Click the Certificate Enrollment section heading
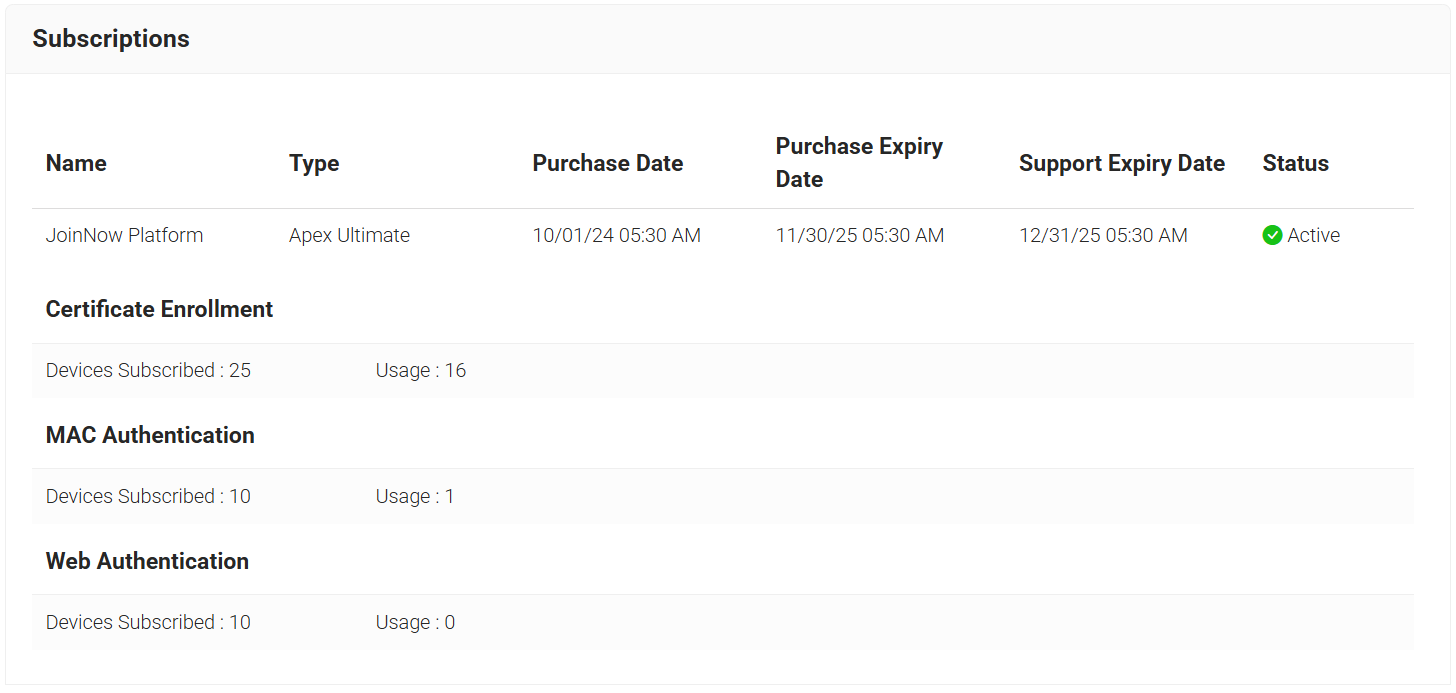The height and width of the screenshot is (693, 1456). [159, 310]
